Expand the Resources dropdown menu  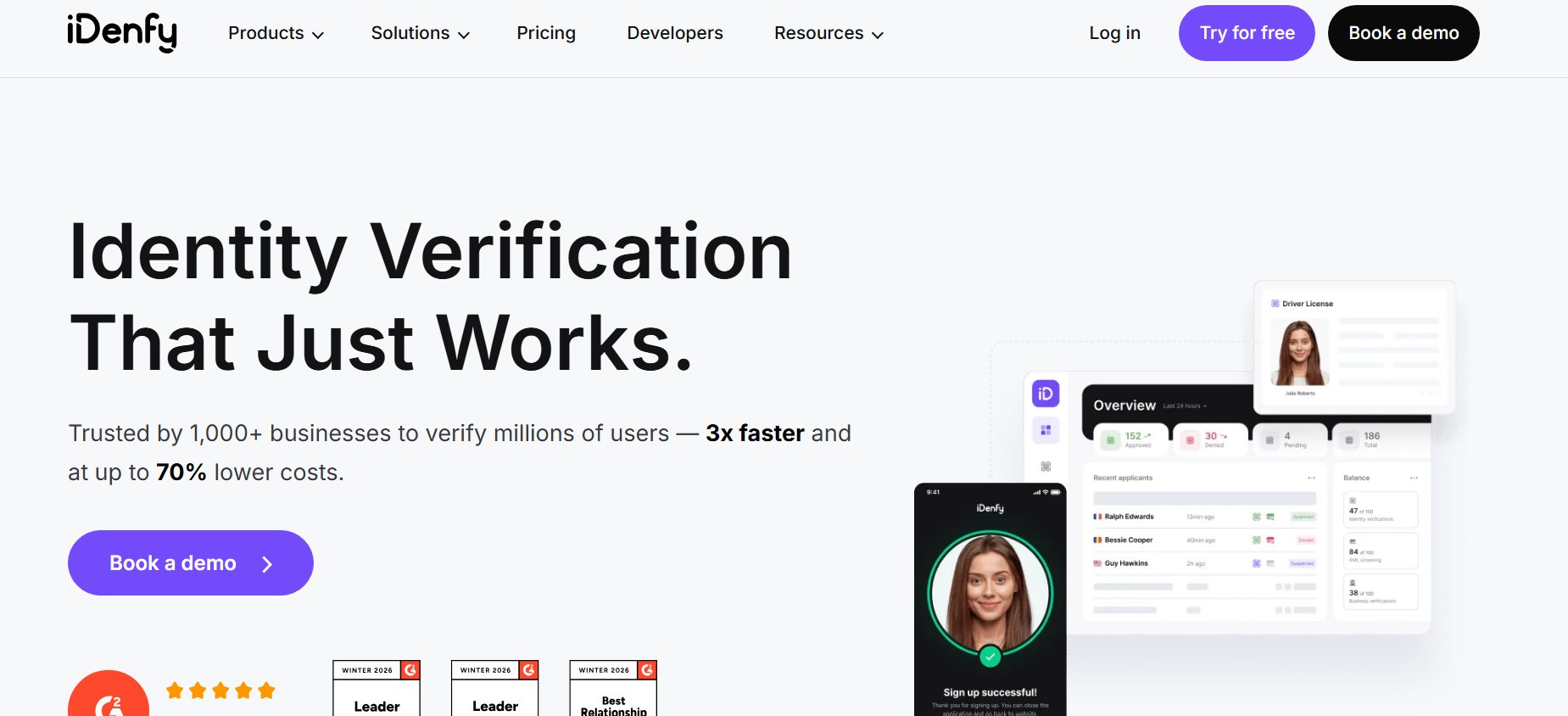pos(829,33)
